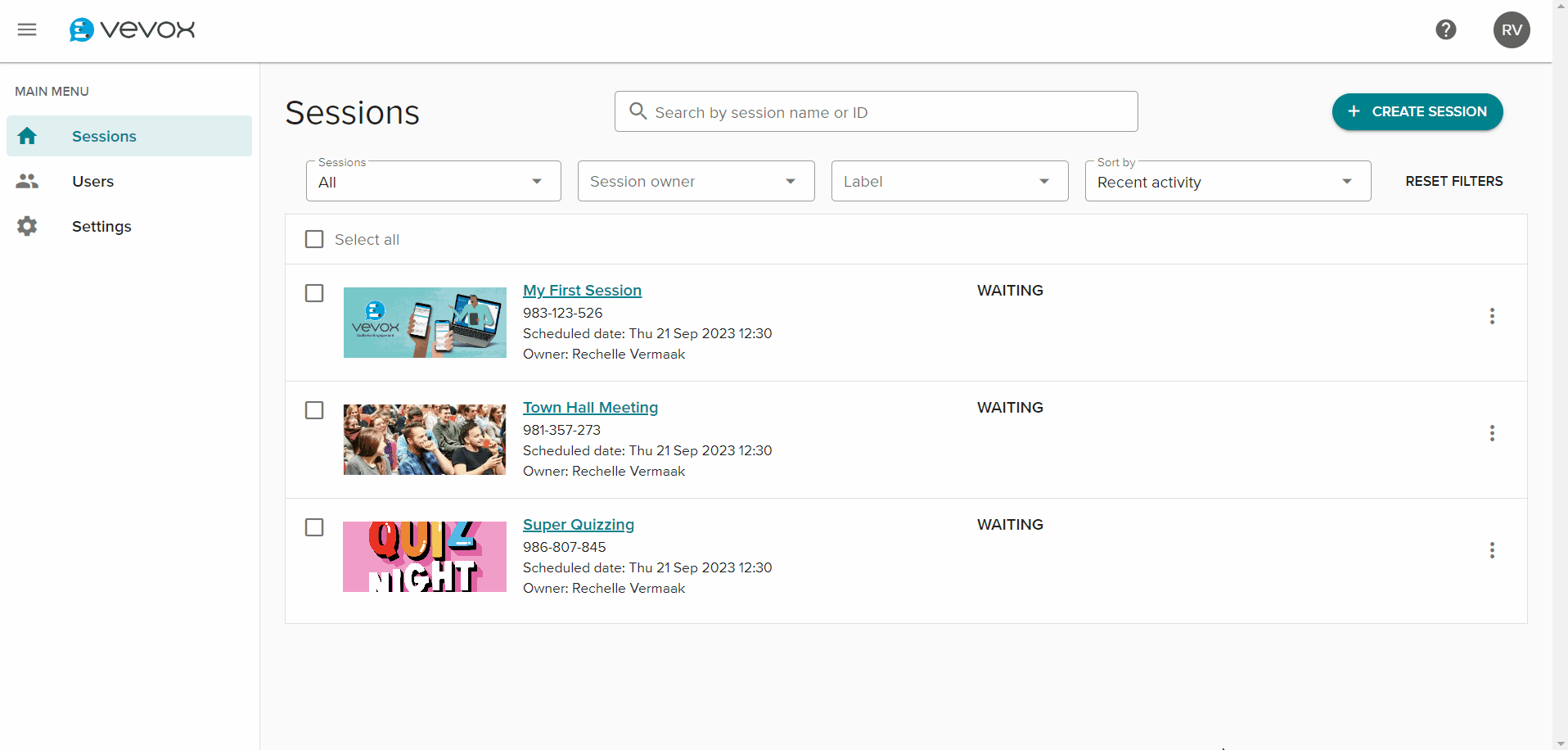1568x750 pixels.
Task: Click session ID 986-807-845
Action: [x=565, y=547]
